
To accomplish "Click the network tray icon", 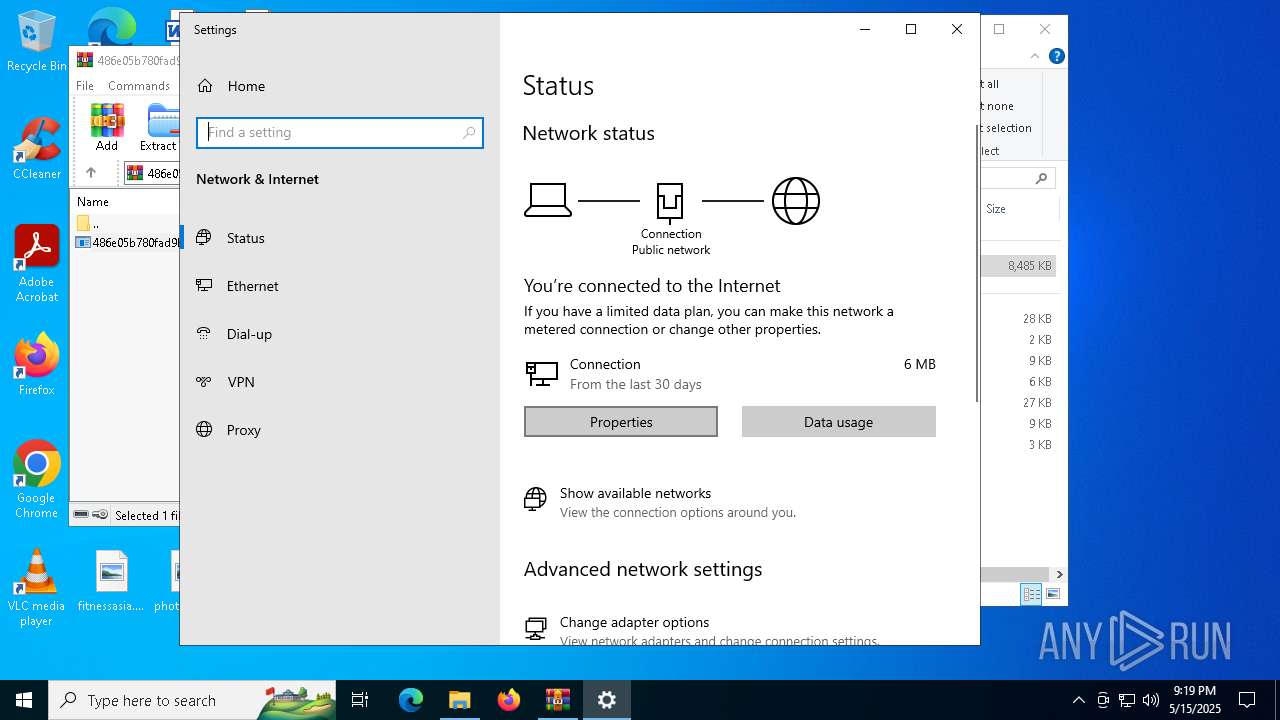I will coord(1127,700).
